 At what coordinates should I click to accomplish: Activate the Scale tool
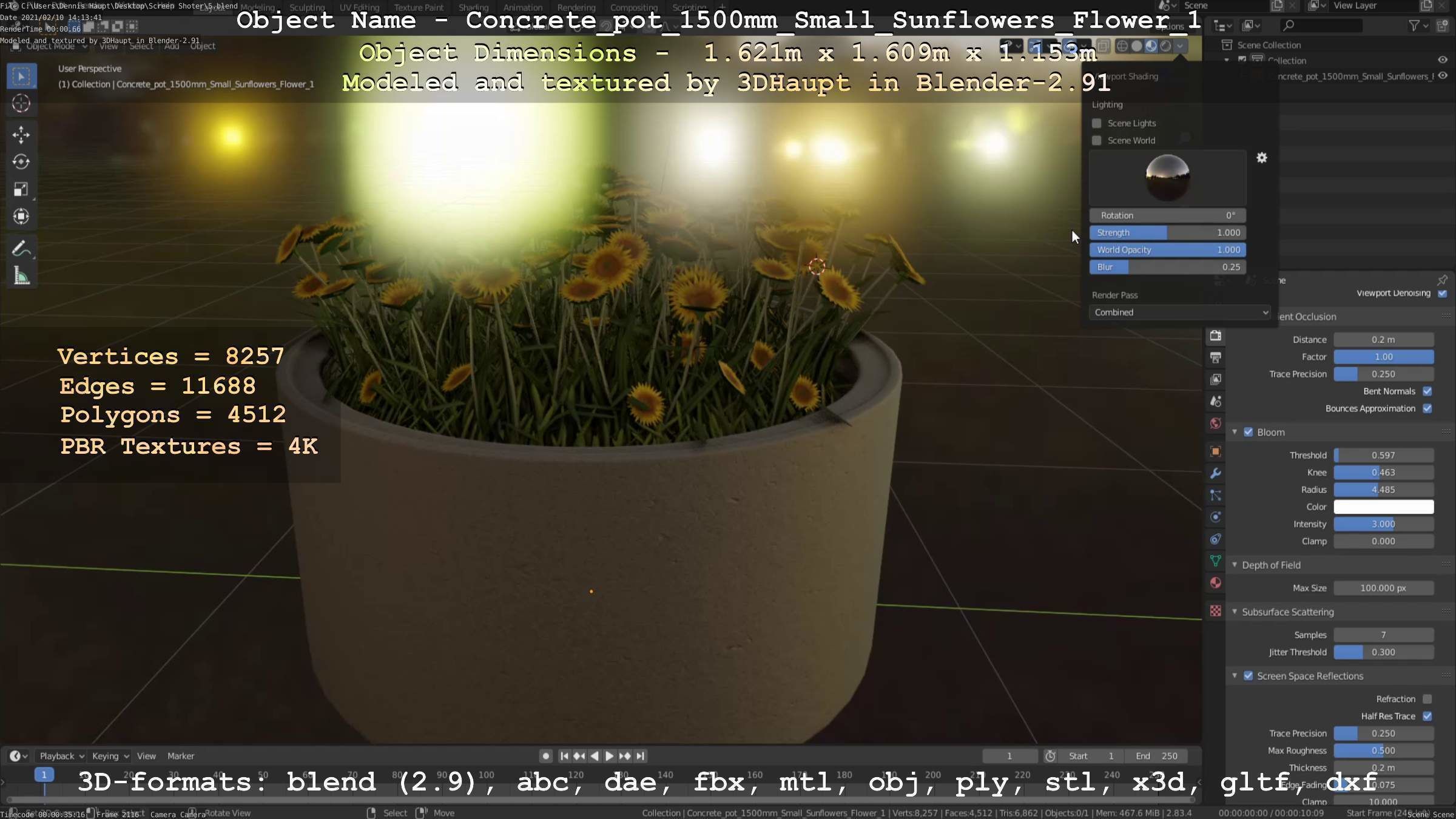21,189
